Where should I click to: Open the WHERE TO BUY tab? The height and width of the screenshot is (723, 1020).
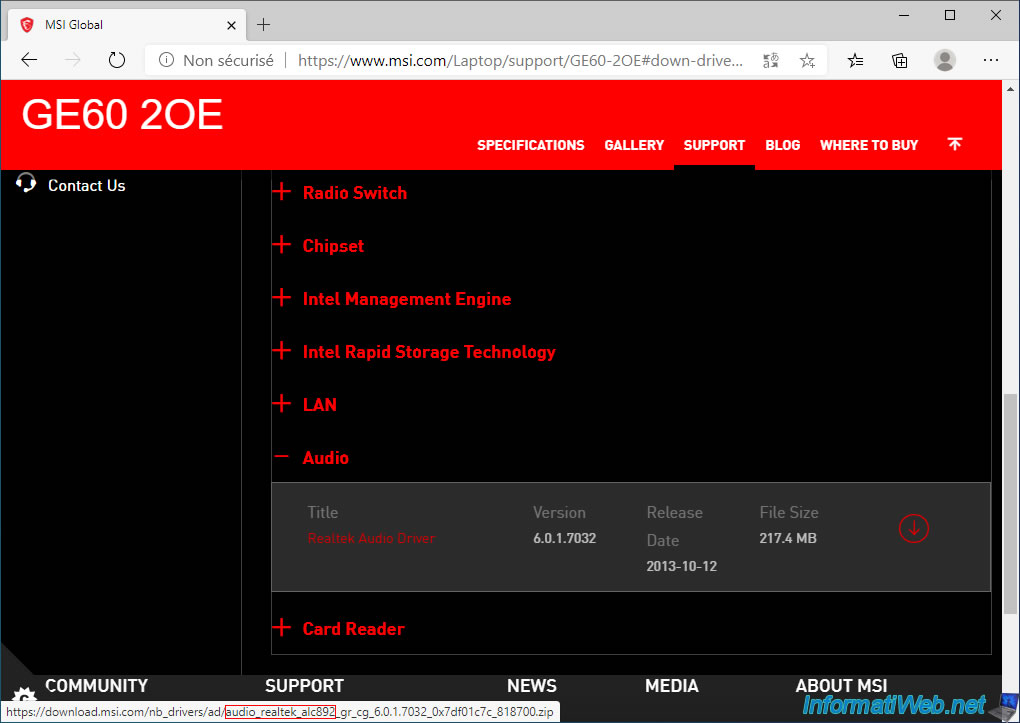(869, 145)
